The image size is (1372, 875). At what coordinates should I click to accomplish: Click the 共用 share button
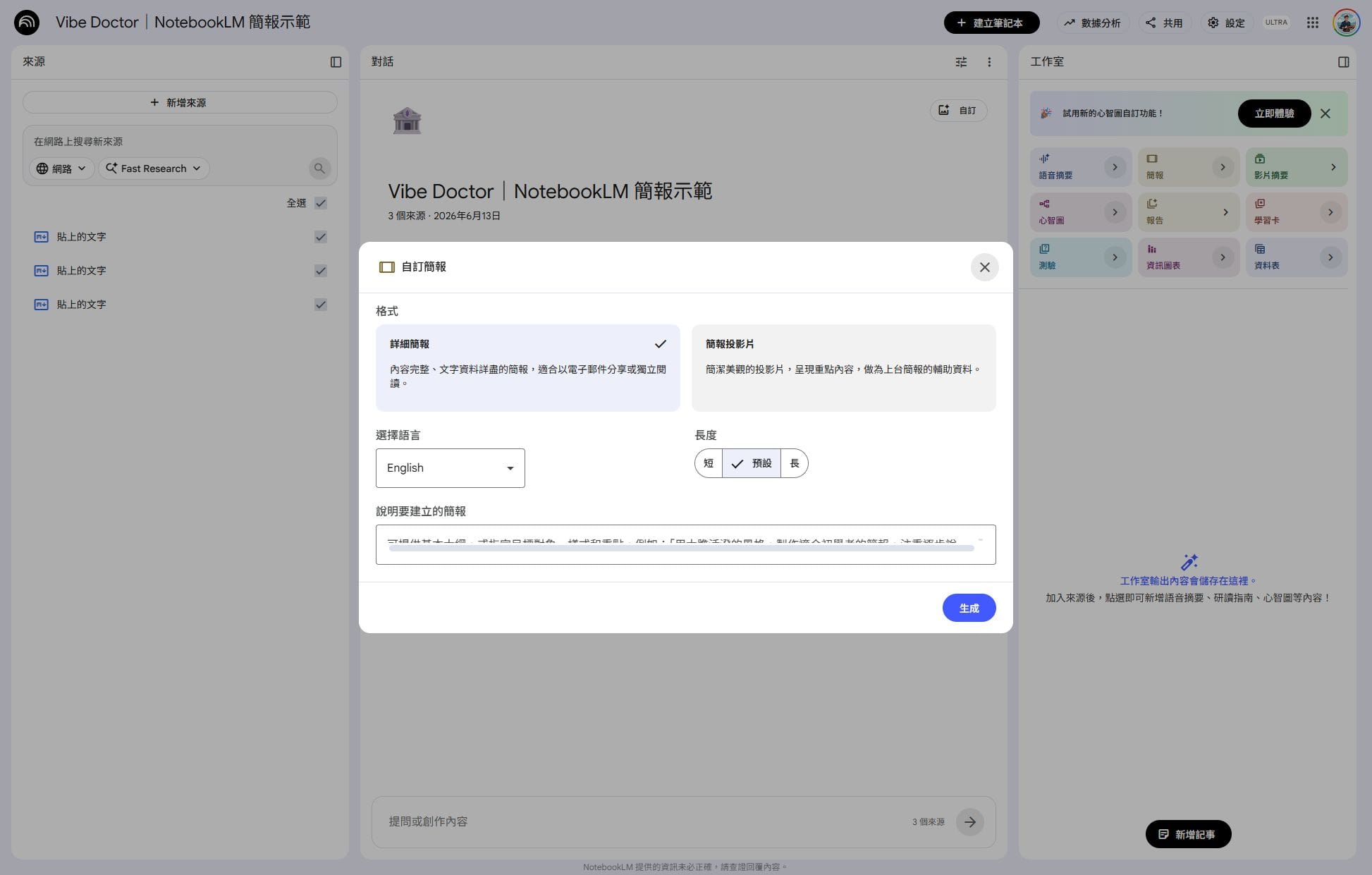click(x=1164, y=23)
